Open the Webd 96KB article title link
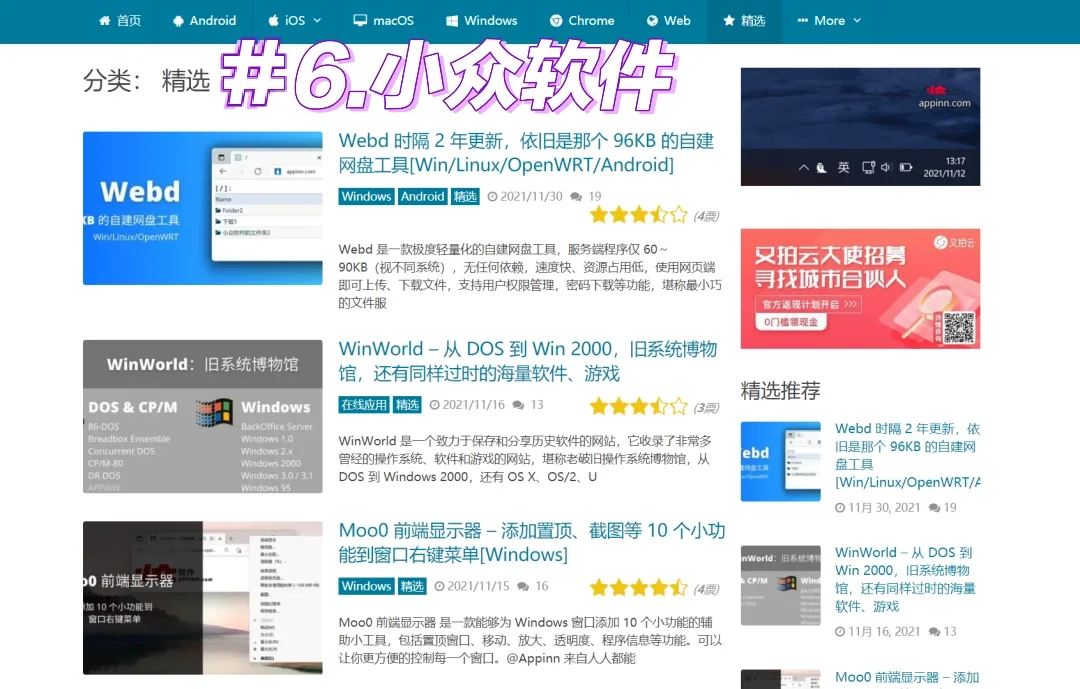Screen dimensions: 1080x689 [526, 153]
